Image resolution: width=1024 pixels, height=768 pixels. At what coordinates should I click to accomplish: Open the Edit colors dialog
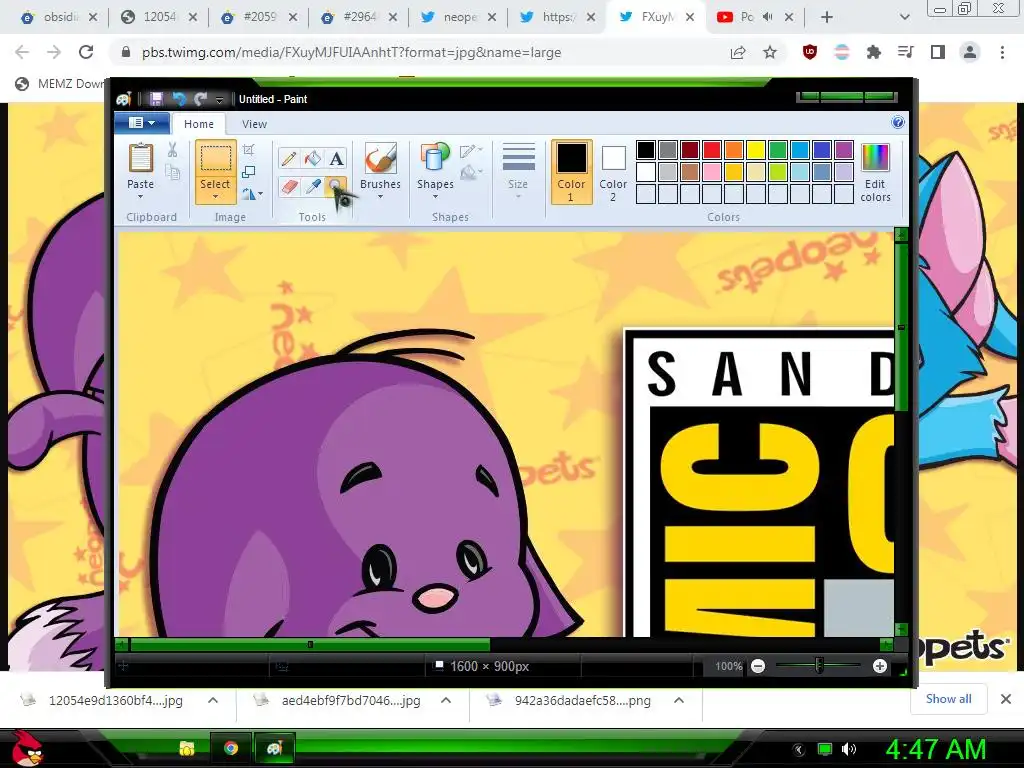(x=875, y=173)
